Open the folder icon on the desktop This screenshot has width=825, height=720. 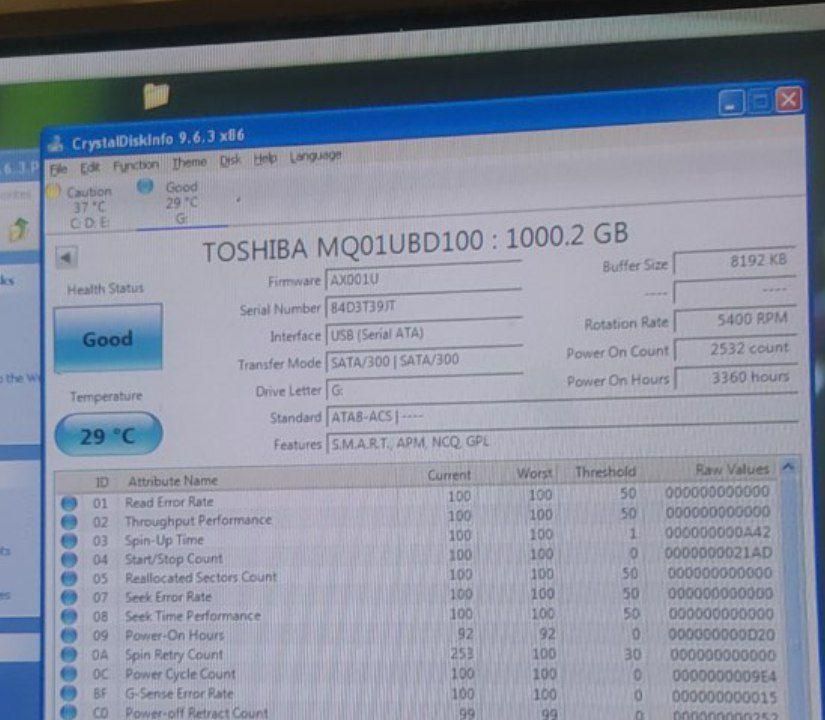[x=156, y=95]
